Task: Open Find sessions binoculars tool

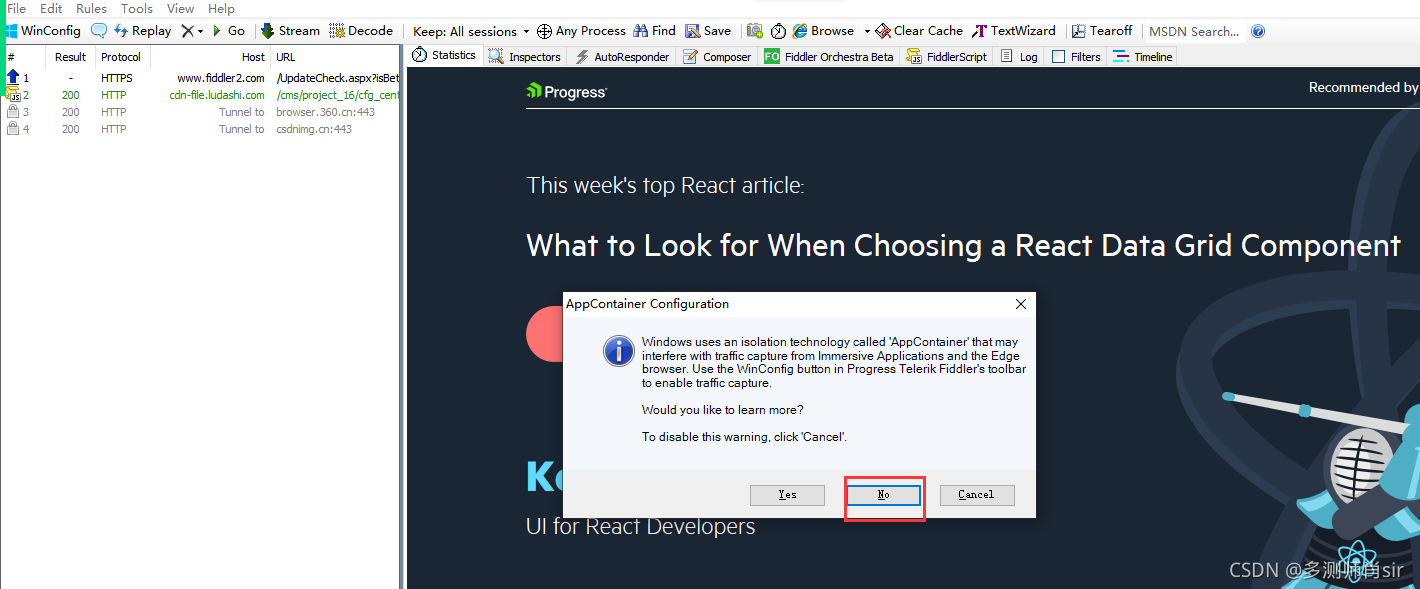Action: tap(654, 31)
